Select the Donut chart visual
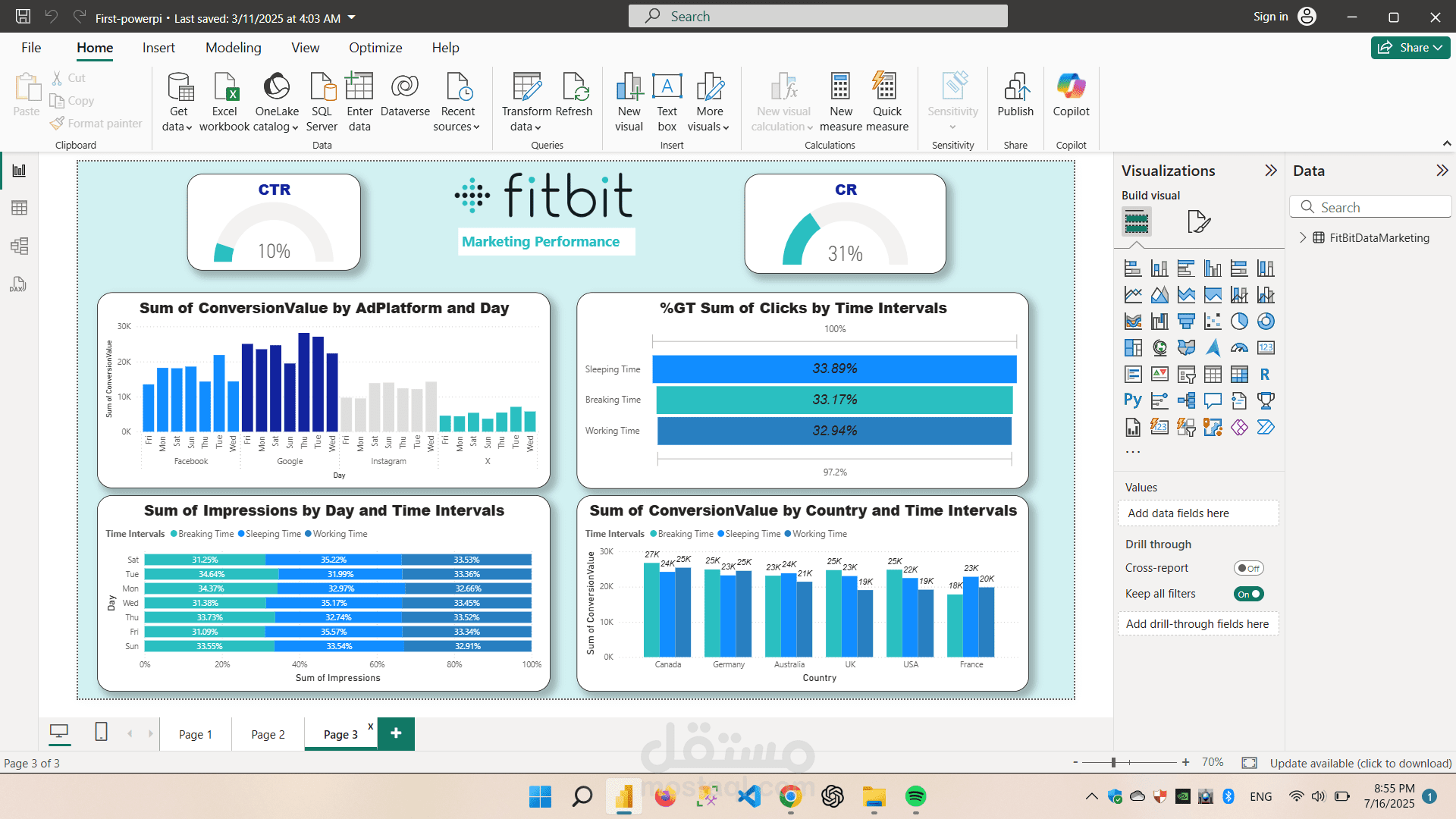 [1266, 322]
